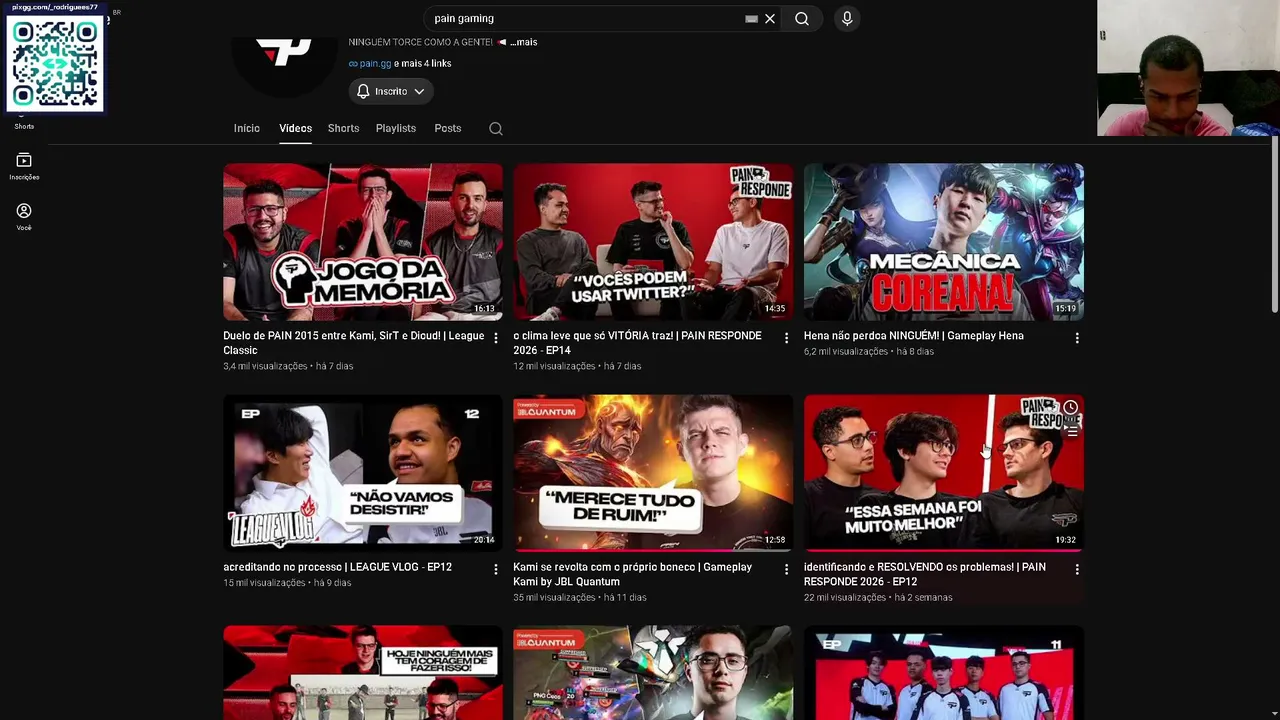Open options menu for PAIN RESPONDE EP12 video
1280x720 pixels.
(1077, 569)
